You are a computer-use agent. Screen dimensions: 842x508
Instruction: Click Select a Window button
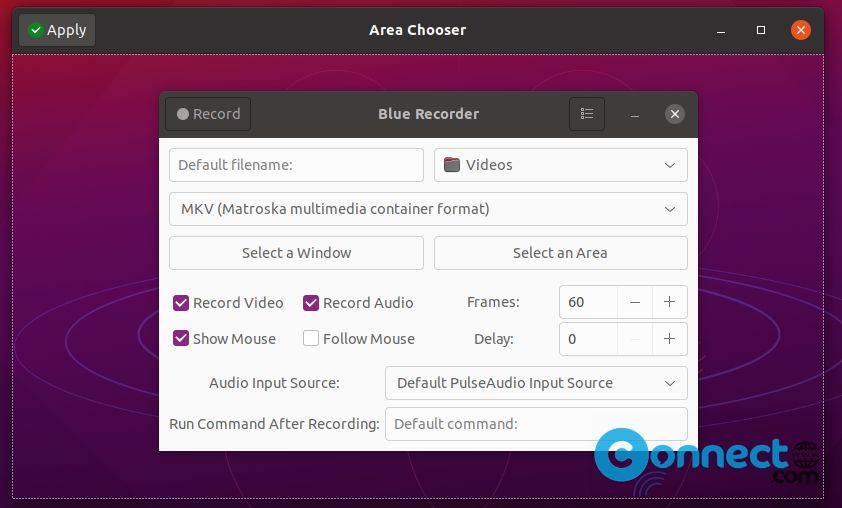tap(296, 253)
